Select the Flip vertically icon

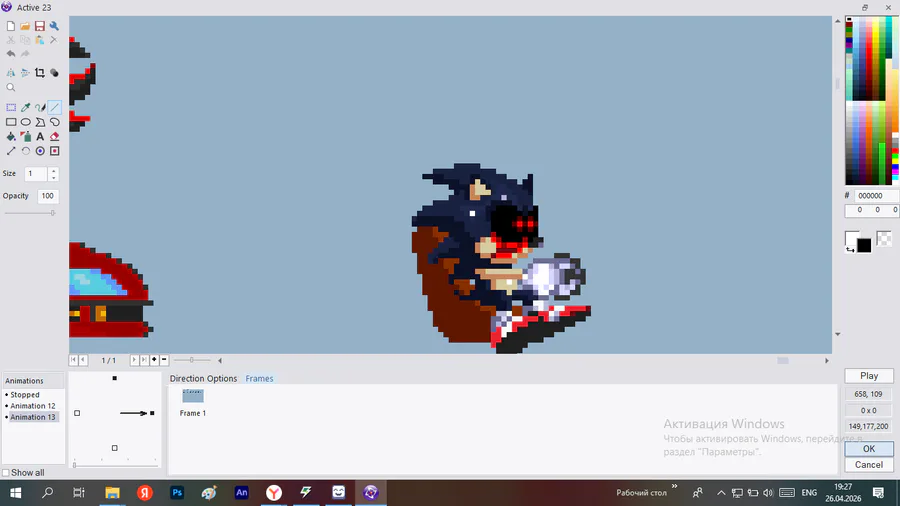[x=25, y=73]
